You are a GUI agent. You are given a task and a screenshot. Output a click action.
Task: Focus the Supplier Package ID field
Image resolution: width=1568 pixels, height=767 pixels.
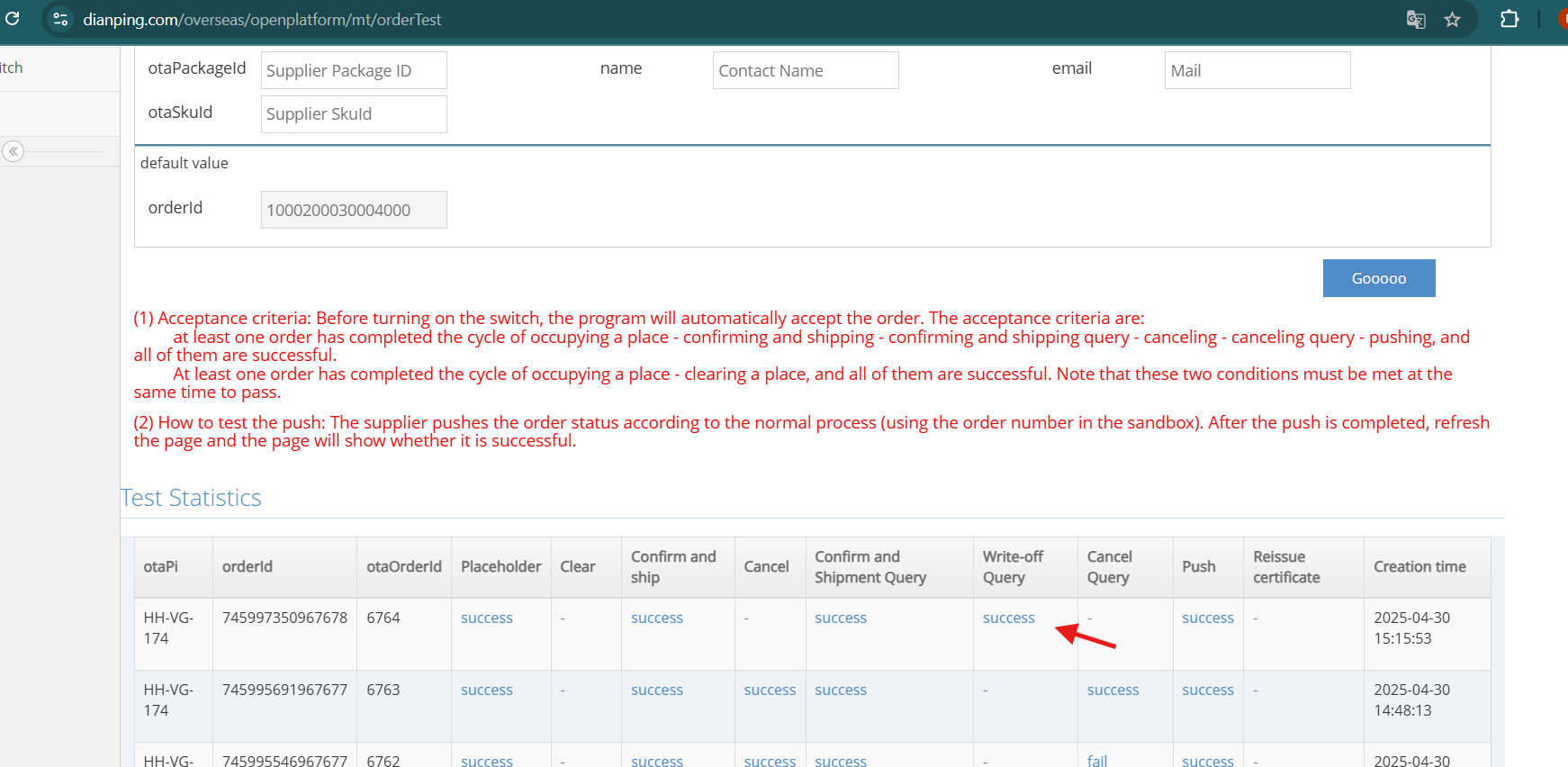click(x=354, y=70)
